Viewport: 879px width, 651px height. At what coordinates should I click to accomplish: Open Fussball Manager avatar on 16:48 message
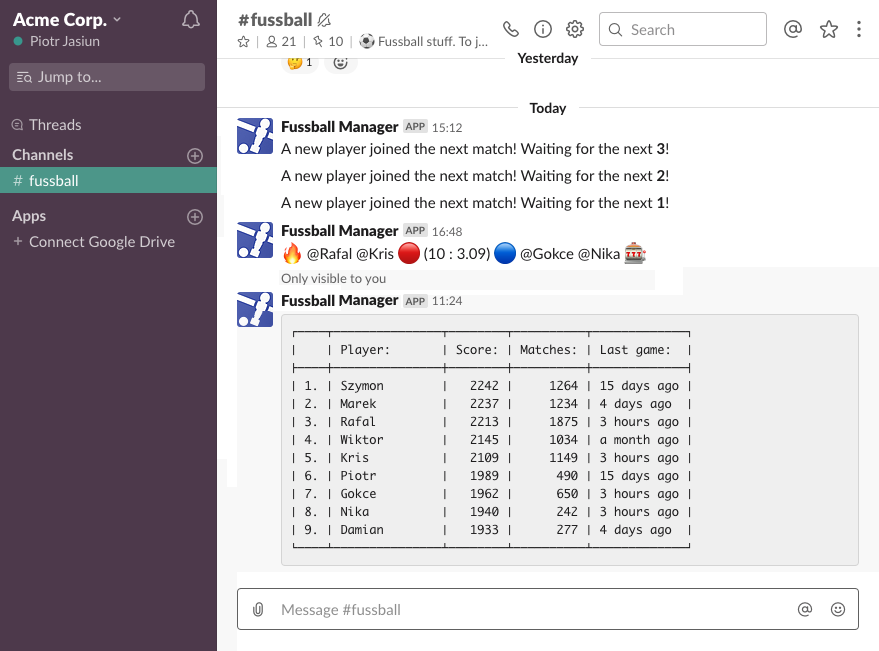click(255, 240)
